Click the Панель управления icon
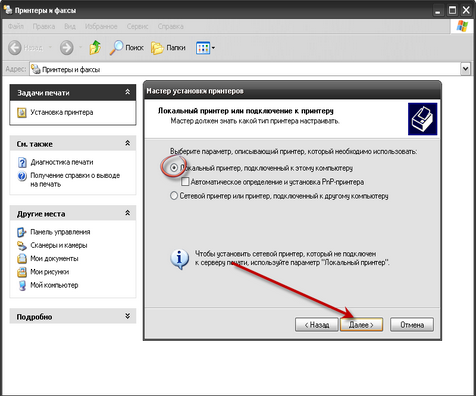Screen dimensions: 476x396 (x=22, y=232)
